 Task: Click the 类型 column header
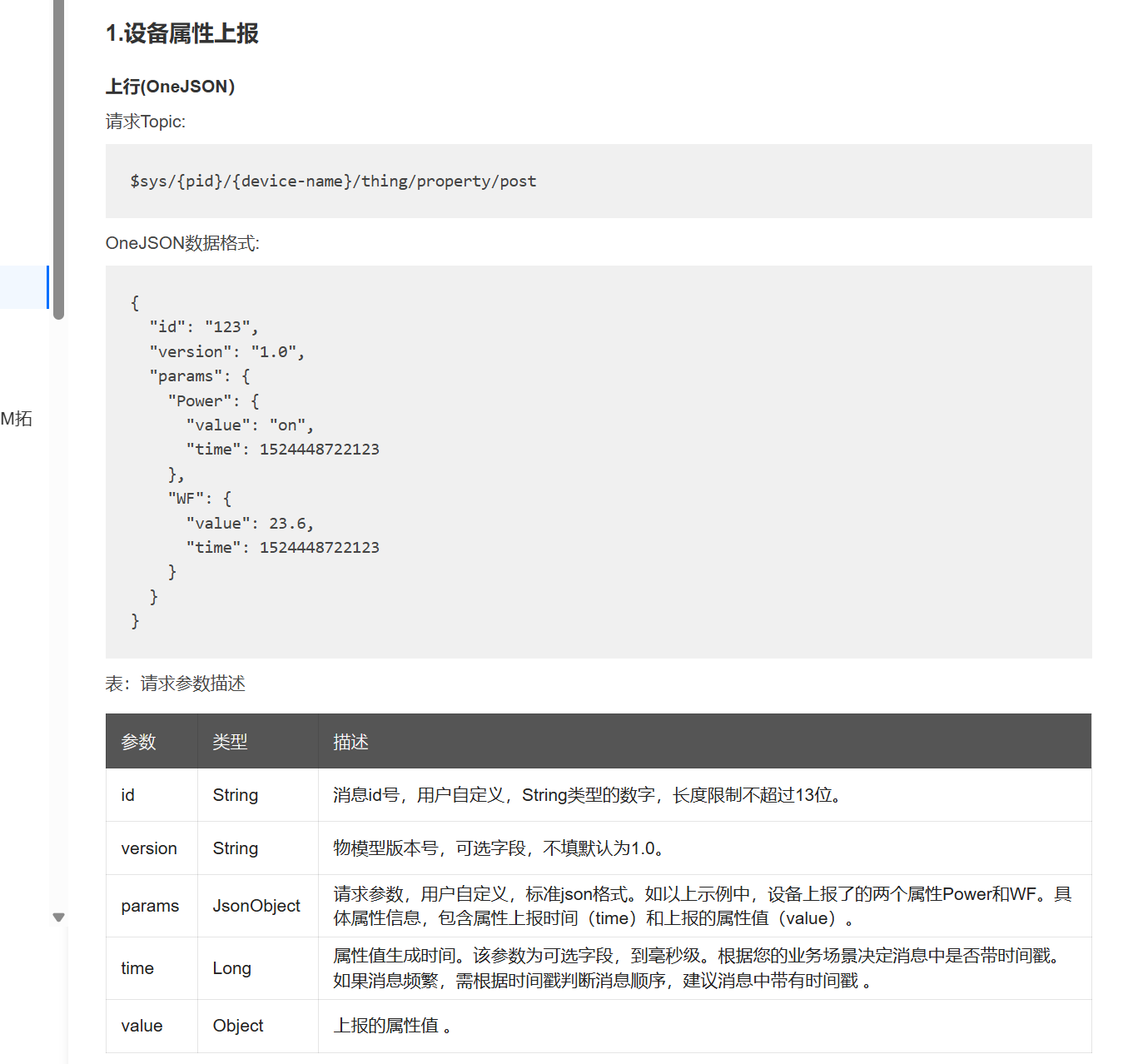(x=230, y=741)
